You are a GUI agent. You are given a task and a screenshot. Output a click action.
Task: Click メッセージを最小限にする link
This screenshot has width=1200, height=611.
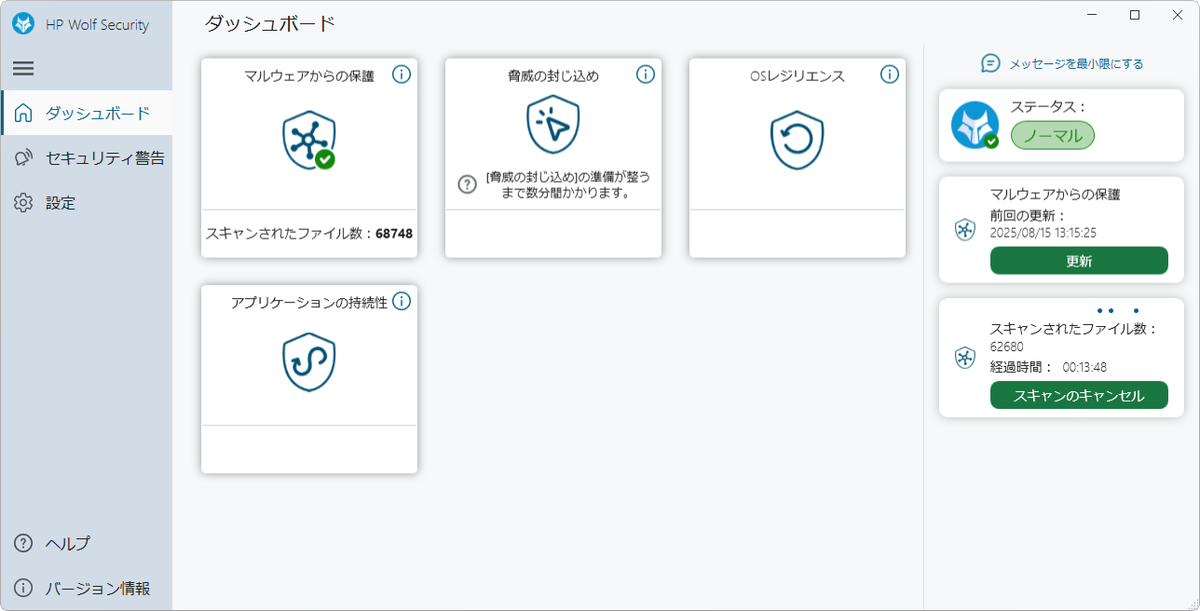point(1076,63)
